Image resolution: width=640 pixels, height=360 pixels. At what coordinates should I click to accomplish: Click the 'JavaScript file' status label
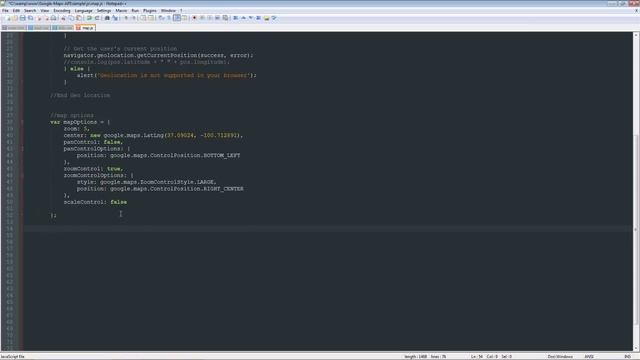(13, 357)
